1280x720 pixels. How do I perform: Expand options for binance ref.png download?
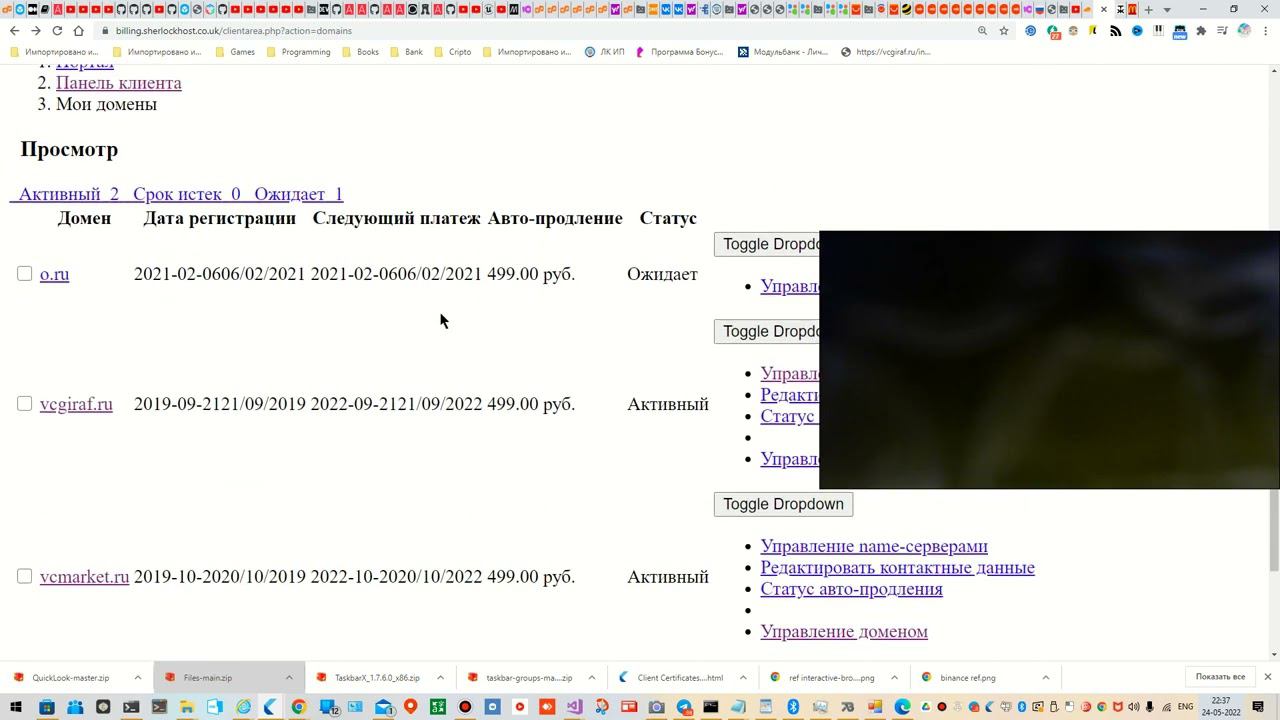coord(1046,678)
